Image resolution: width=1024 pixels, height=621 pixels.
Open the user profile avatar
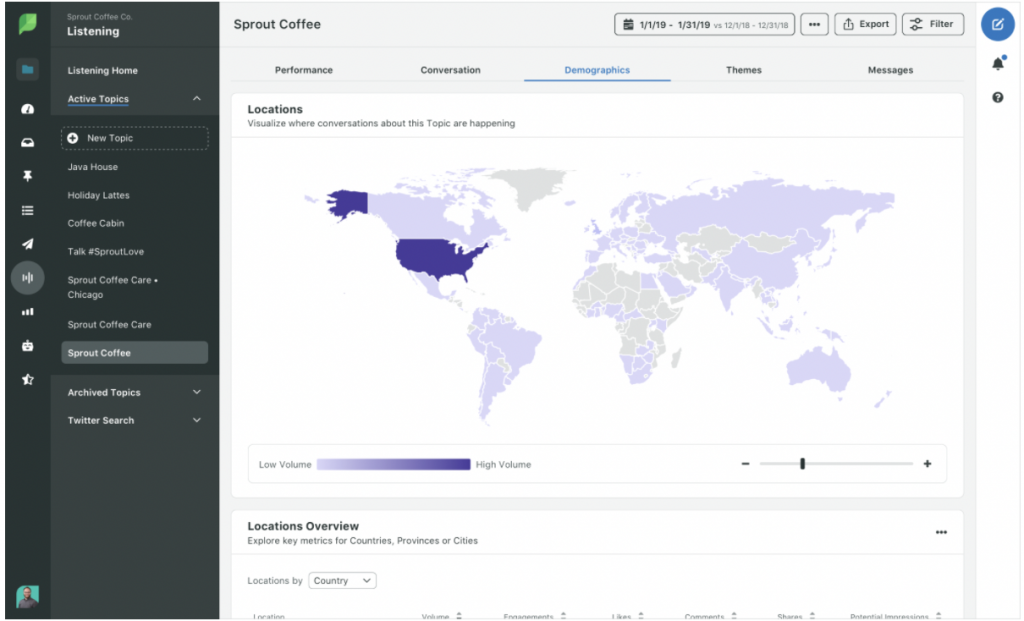click(x=27, y=596)
